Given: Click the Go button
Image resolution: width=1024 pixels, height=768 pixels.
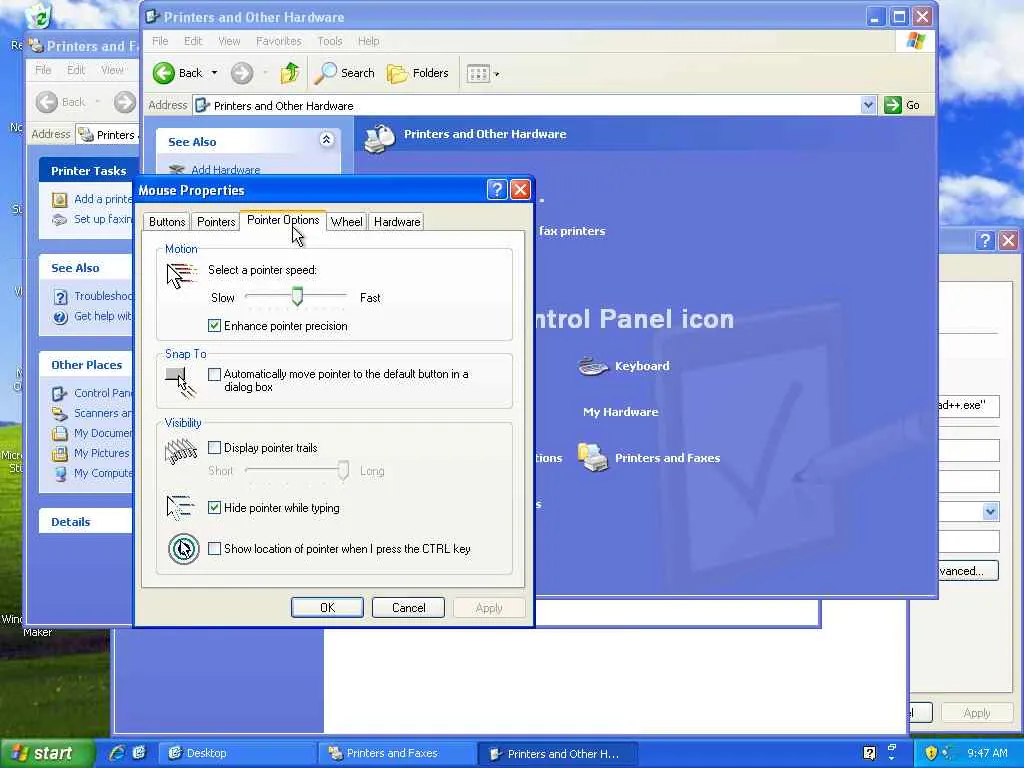Looking at the screenshot, I should pos(902,105).
